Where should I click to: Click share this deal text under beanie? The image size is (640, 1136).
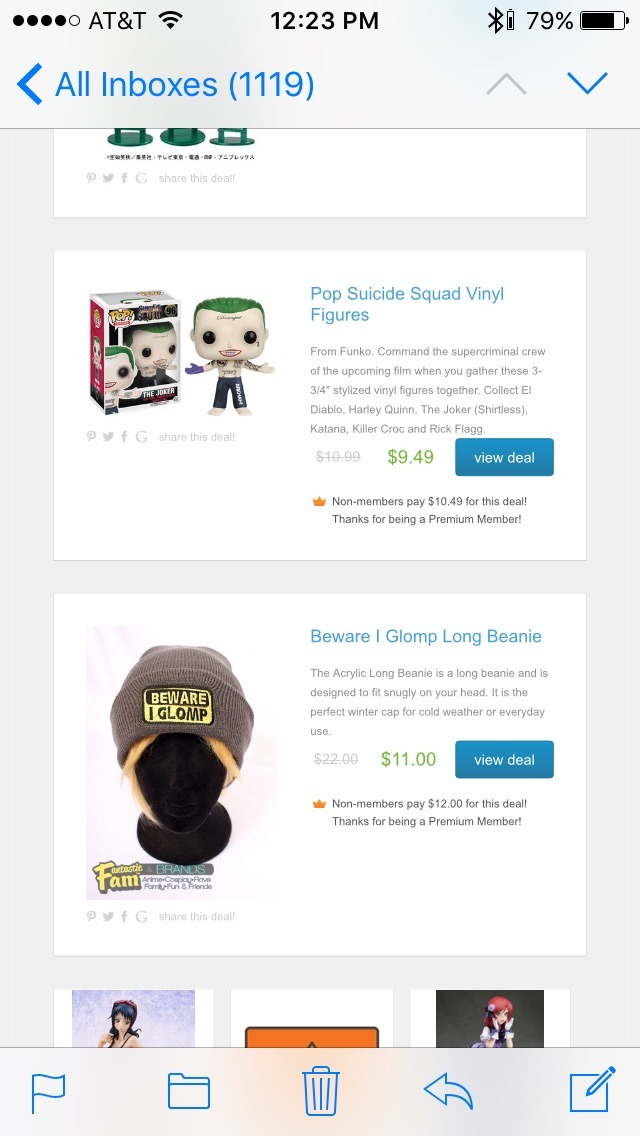197,916
